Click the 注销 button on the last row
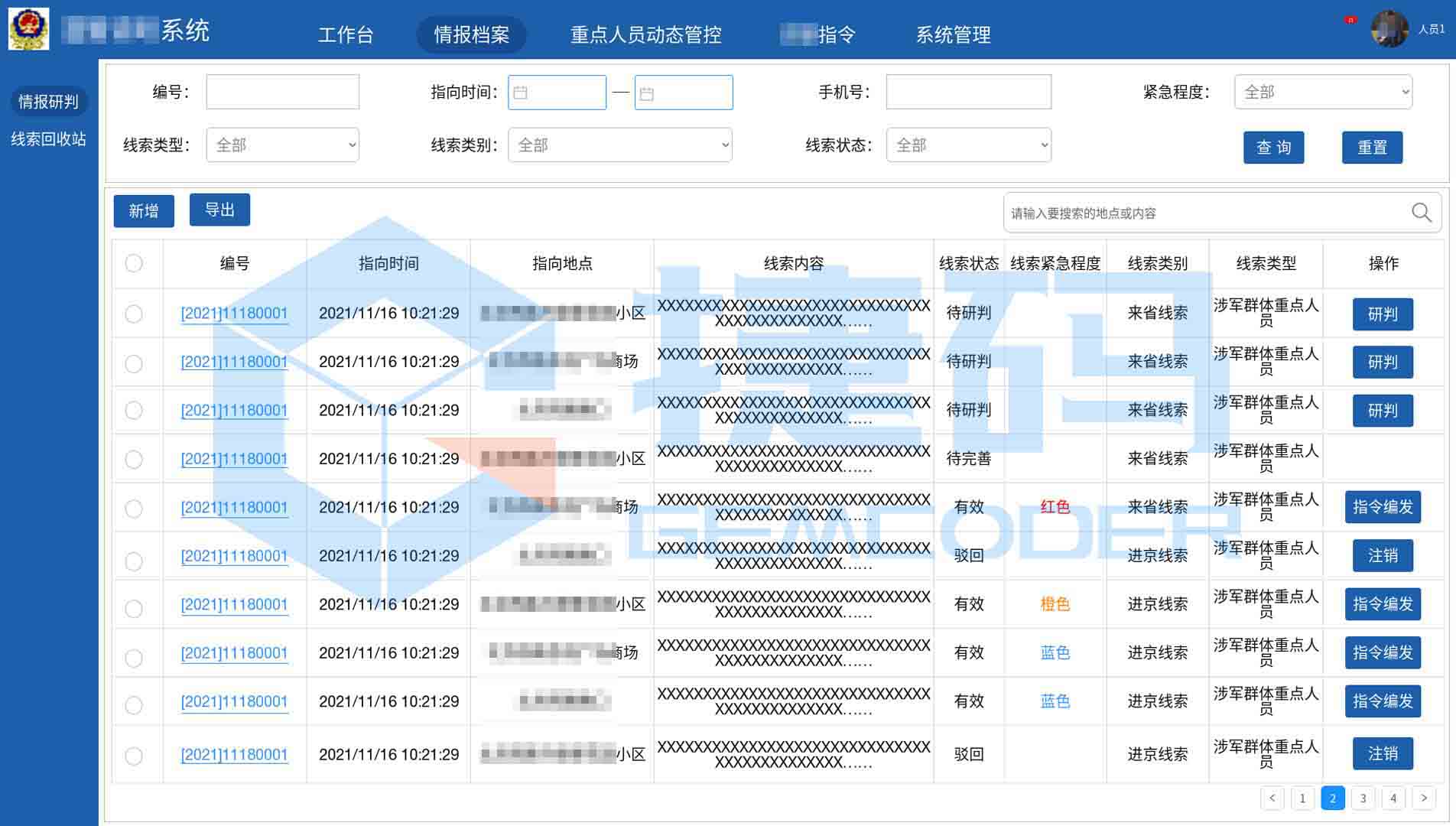1456x826 pixels. coord(1382,754)
